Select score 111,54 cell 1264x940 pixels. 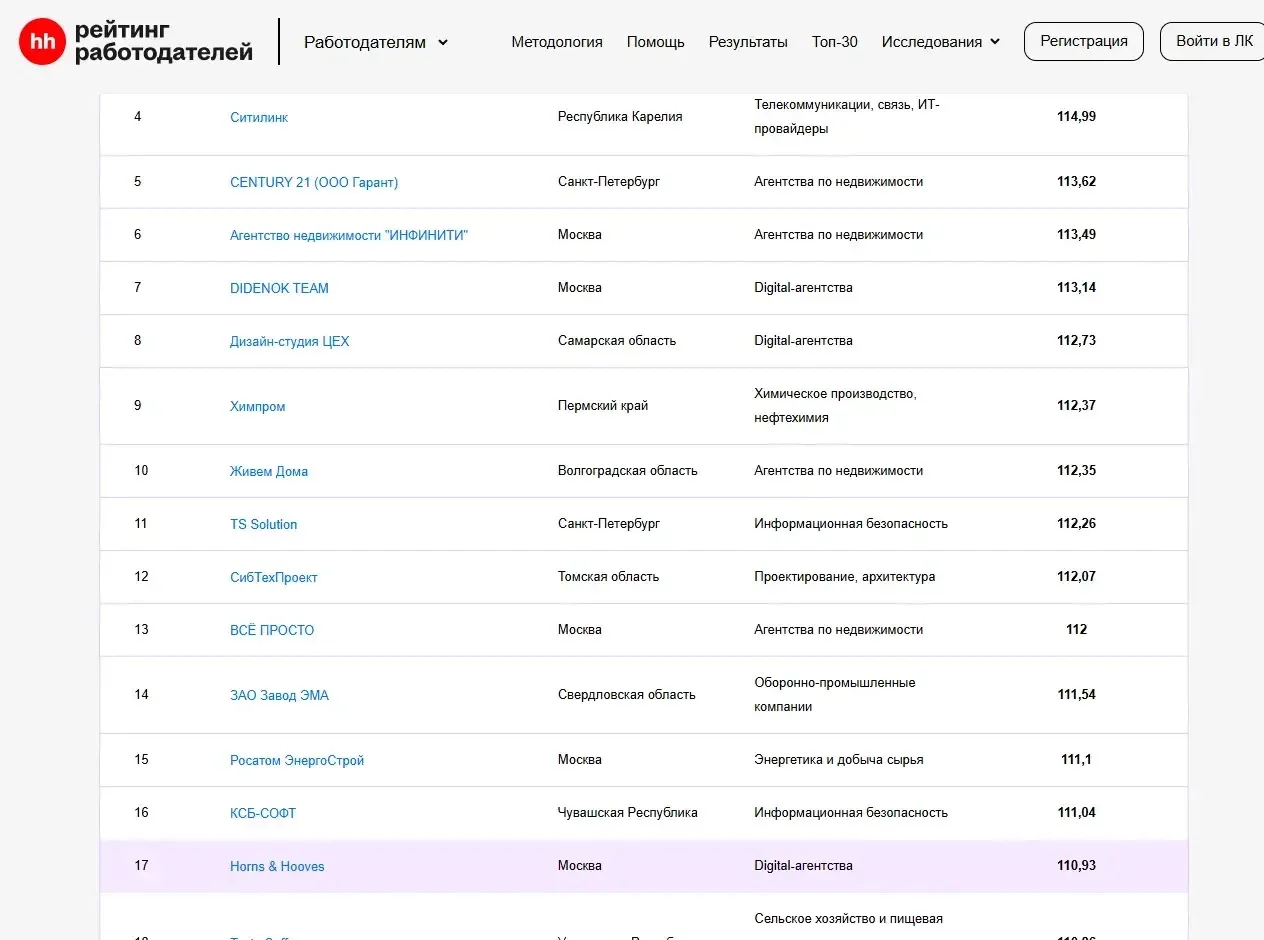pos(1076,694)
